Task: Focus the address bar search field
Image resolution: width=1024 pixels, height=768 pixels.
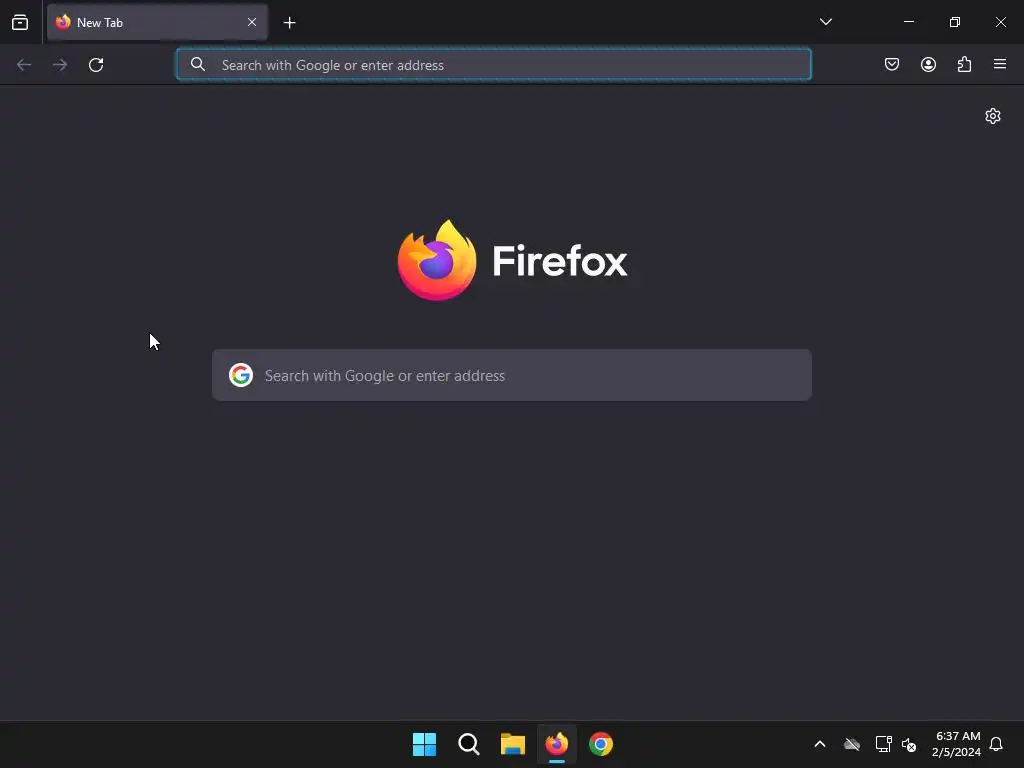Action: point(494,65)
